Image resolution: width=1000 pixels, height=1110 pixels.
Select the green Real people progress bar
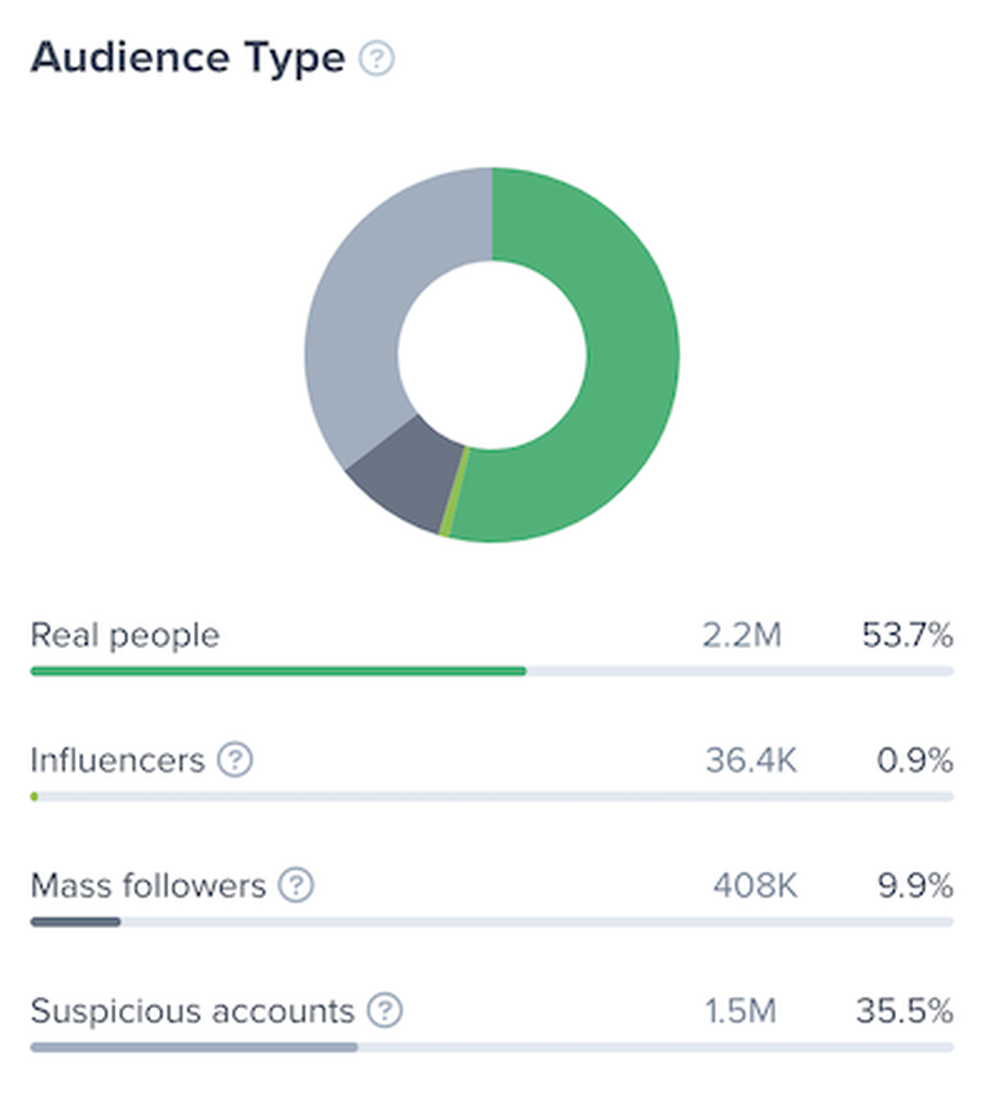click(x=278, y=671)
